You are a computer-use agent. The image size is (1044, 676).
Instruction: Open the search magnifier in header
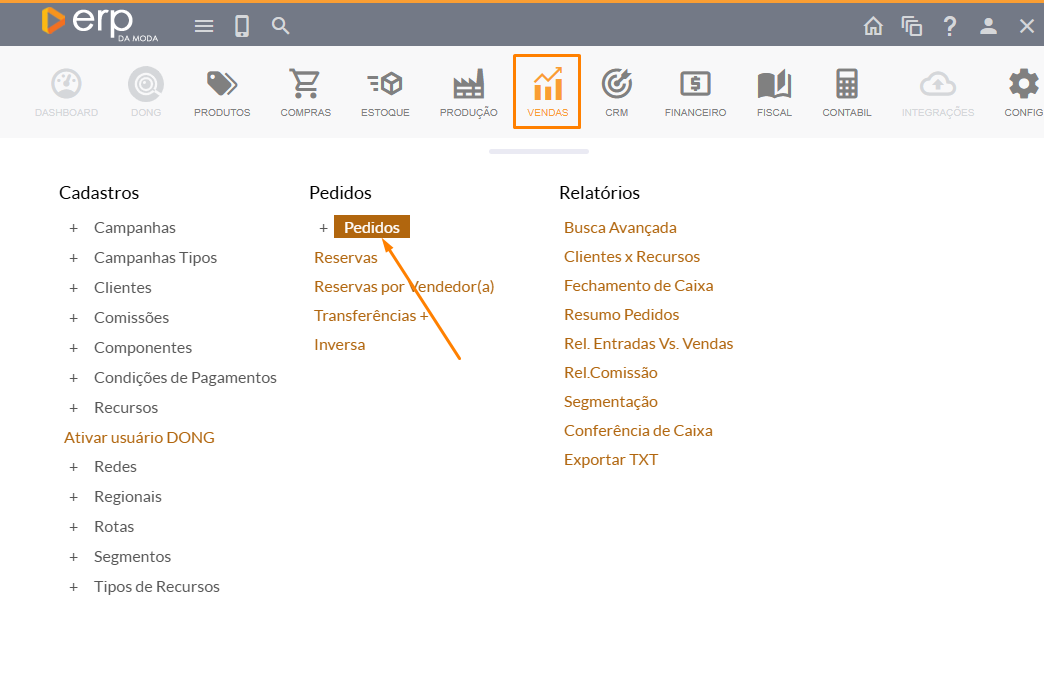pyautogui.click(x=281, y=26)
